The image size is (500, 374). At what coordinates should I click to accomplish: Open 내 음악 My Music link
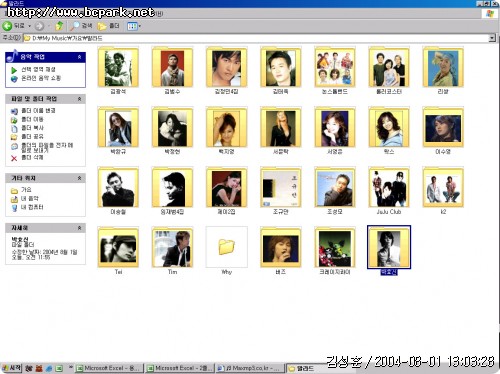tap(25, 199)
